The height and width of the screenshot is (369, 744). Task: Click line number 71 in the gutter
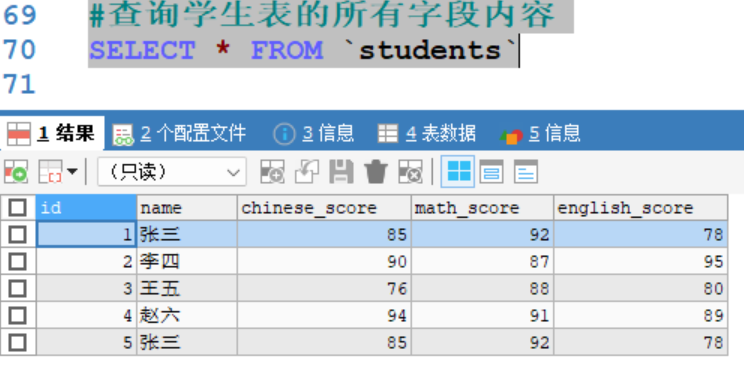click(x=19, y=84)
